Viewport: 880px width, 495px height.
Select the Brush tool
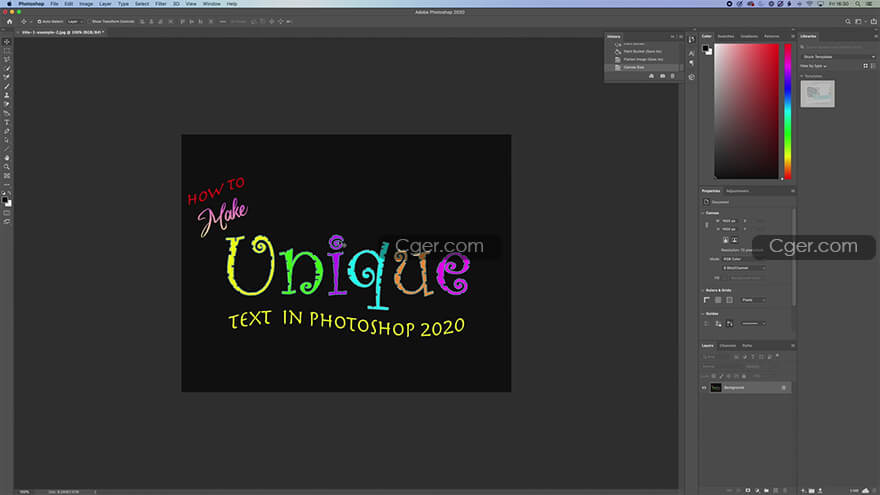coord(7,86)
